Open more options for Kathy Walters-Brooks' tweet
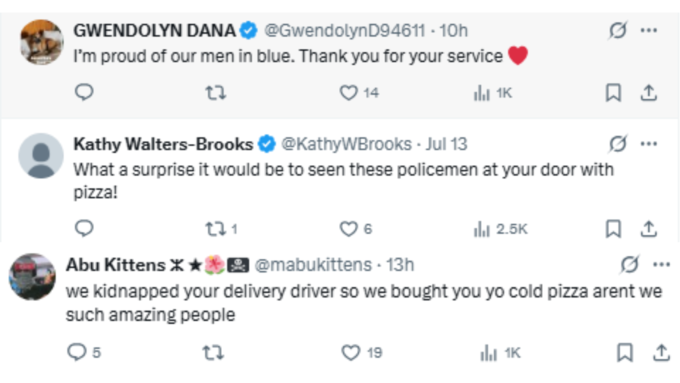Viewport: 680px width, 383px height. (x=649, y=144)
